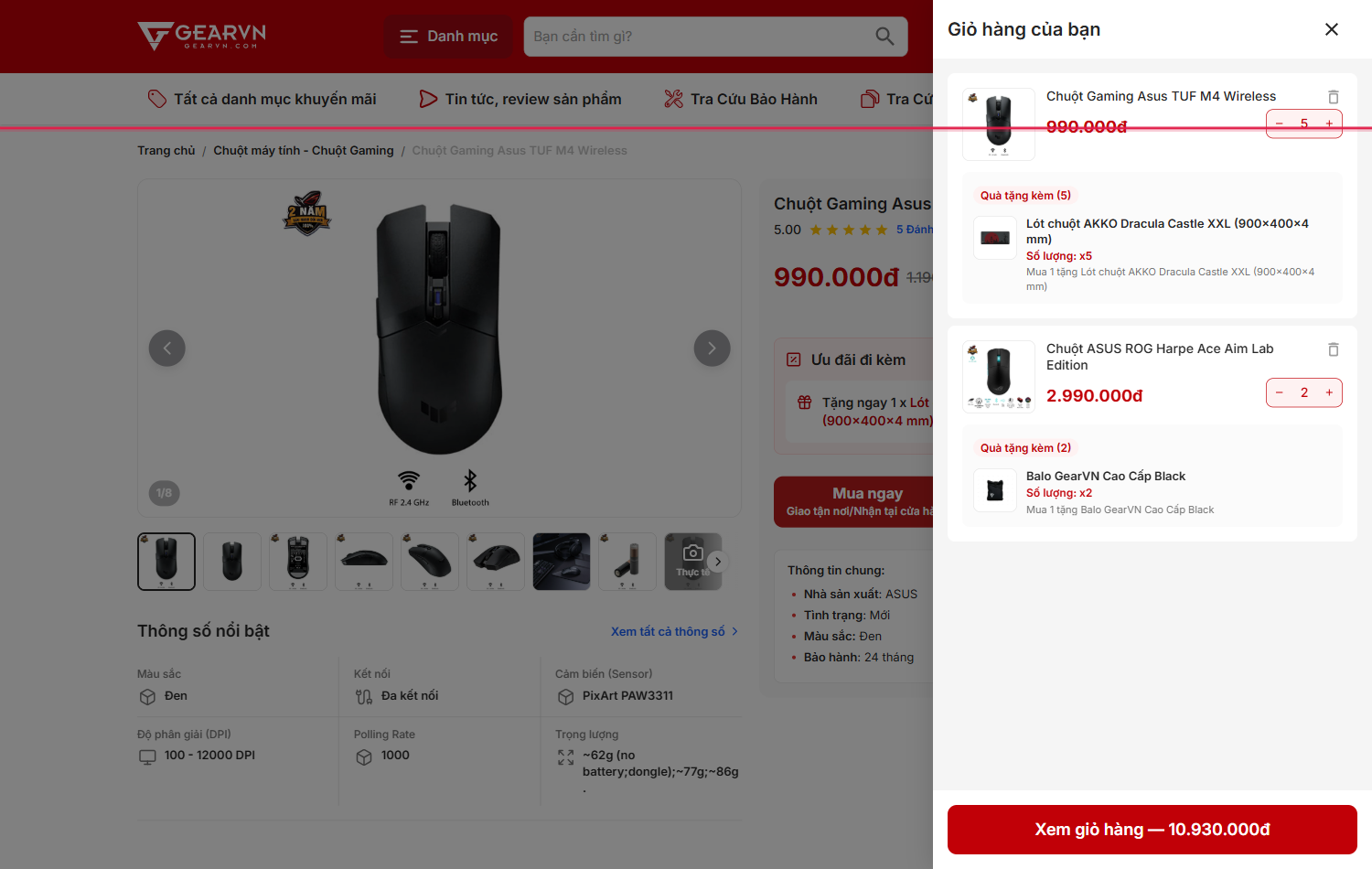1372x869 pixels.
Task: Show previous product image with left arrow
Action: pos(167,349)
